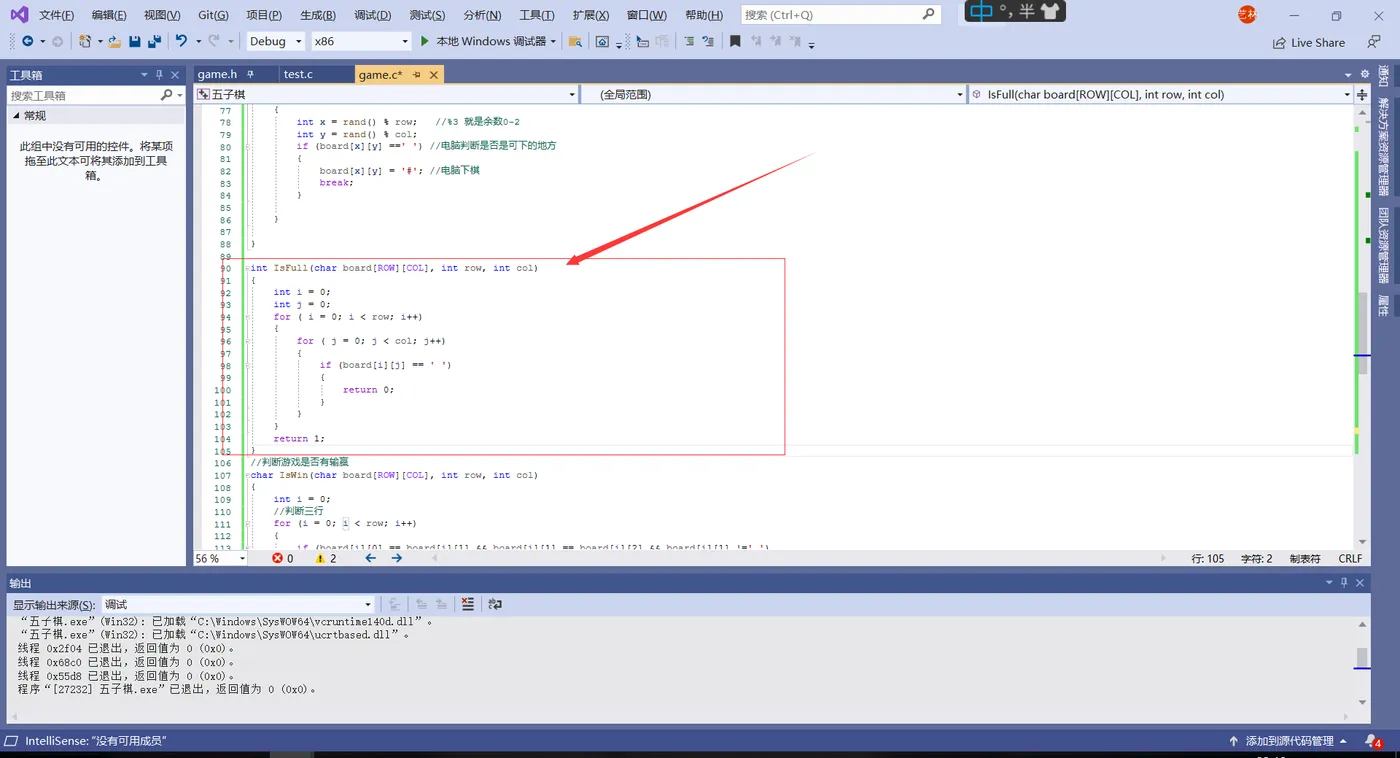Collapse the 常规 toolbox group
The image size is (1400, 758).
click(x=16, y=116)
